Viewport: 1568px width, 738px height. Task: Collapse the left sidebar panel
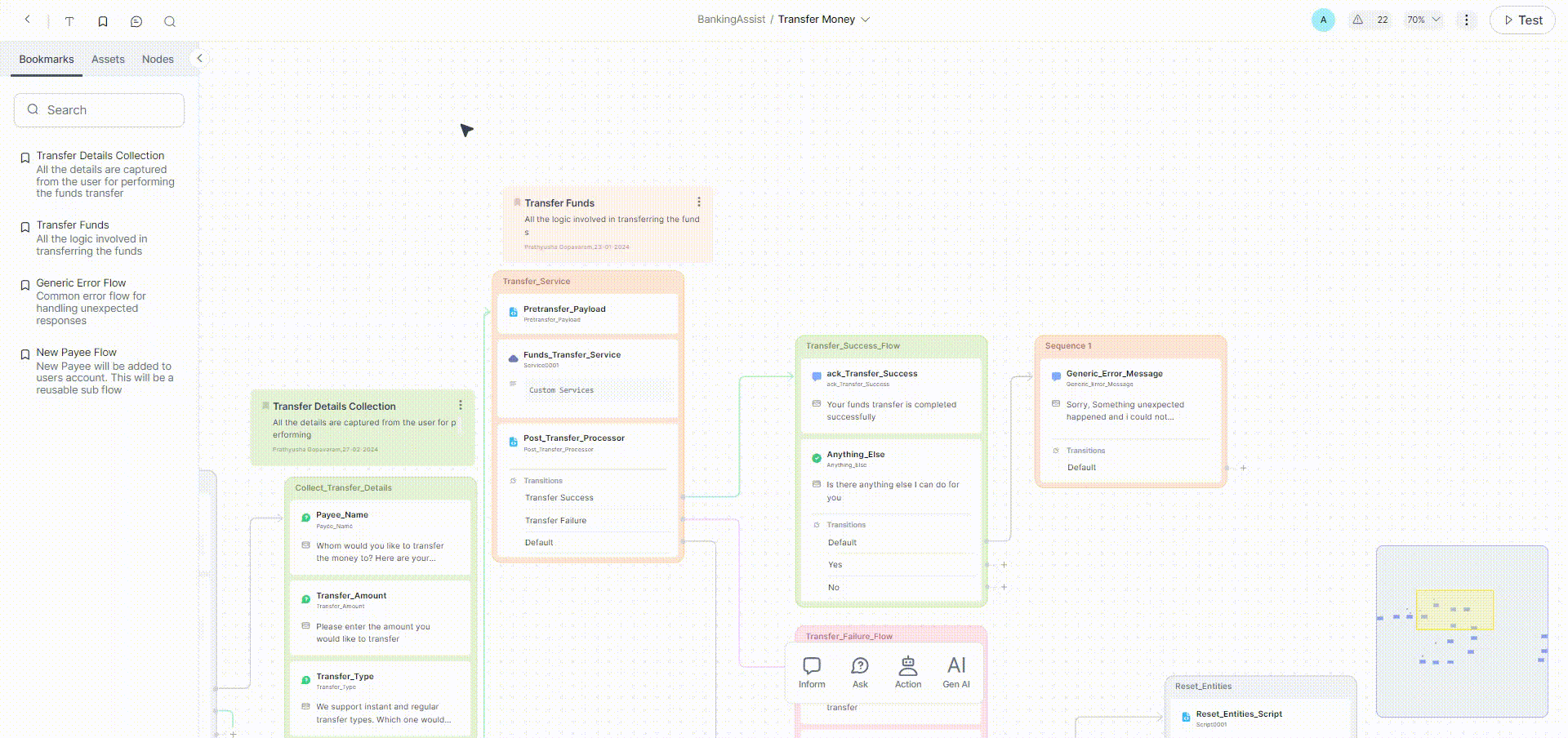tap(199, 59)
